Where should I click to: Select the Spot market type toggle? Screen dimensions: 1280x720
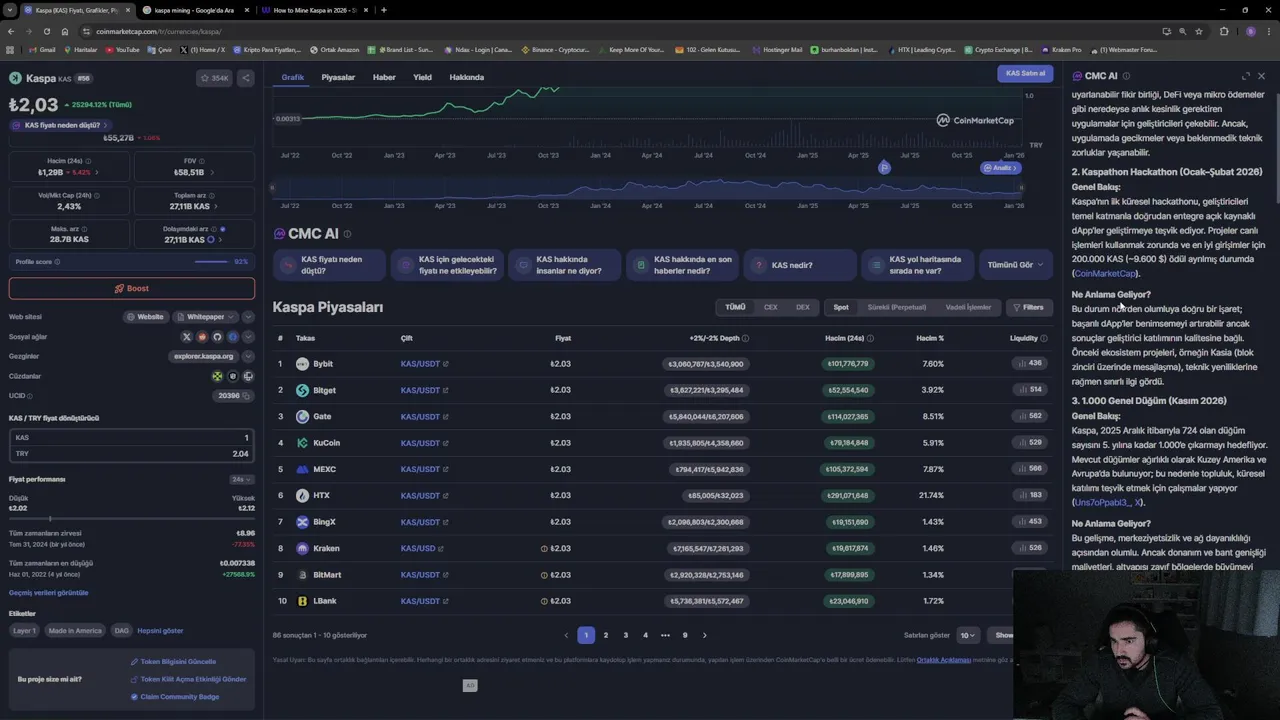(841, 307)
